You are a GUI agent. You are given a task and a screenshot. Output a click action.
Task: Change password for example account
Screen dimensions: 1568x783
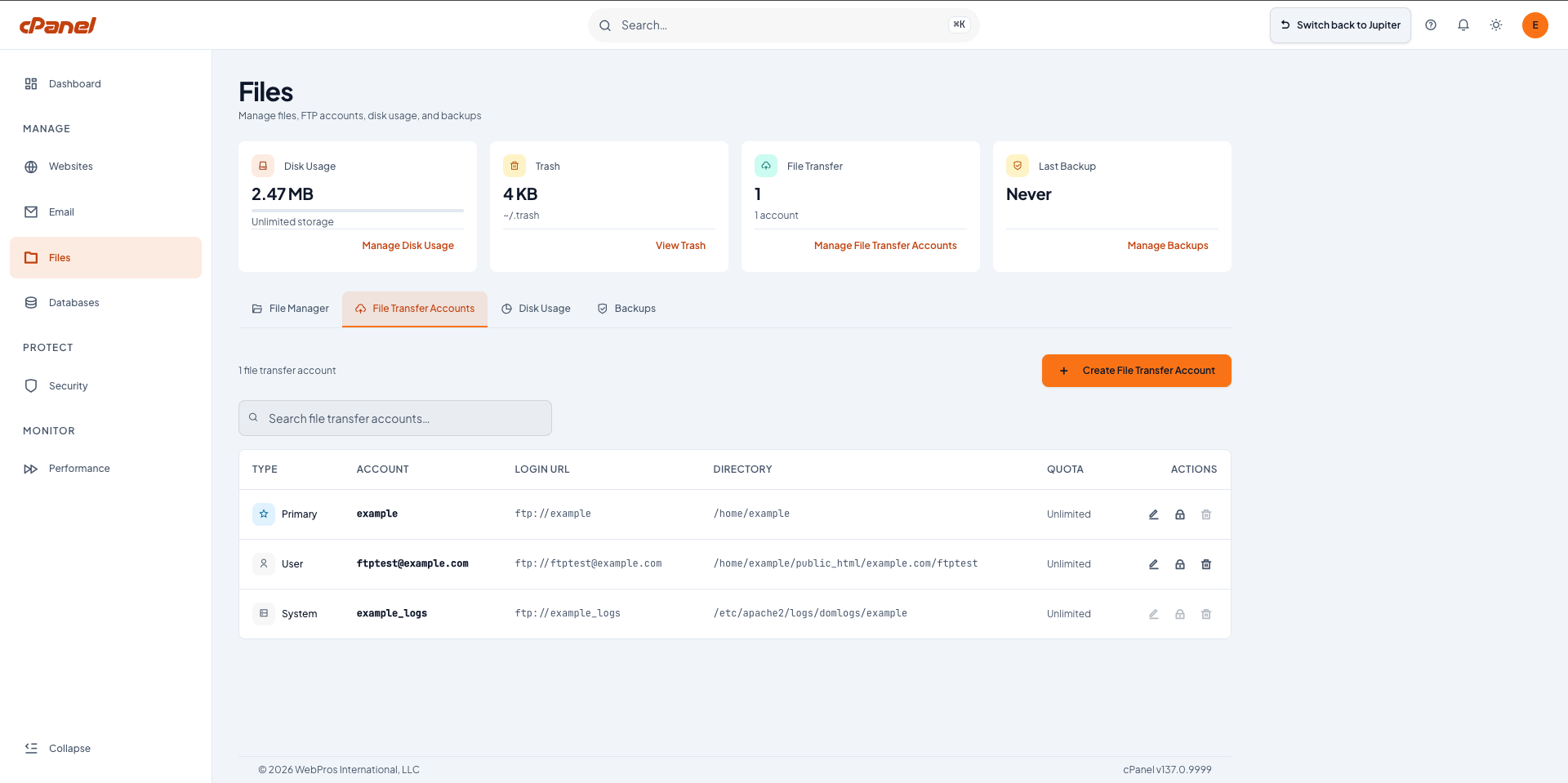[x=1180, y=514]
